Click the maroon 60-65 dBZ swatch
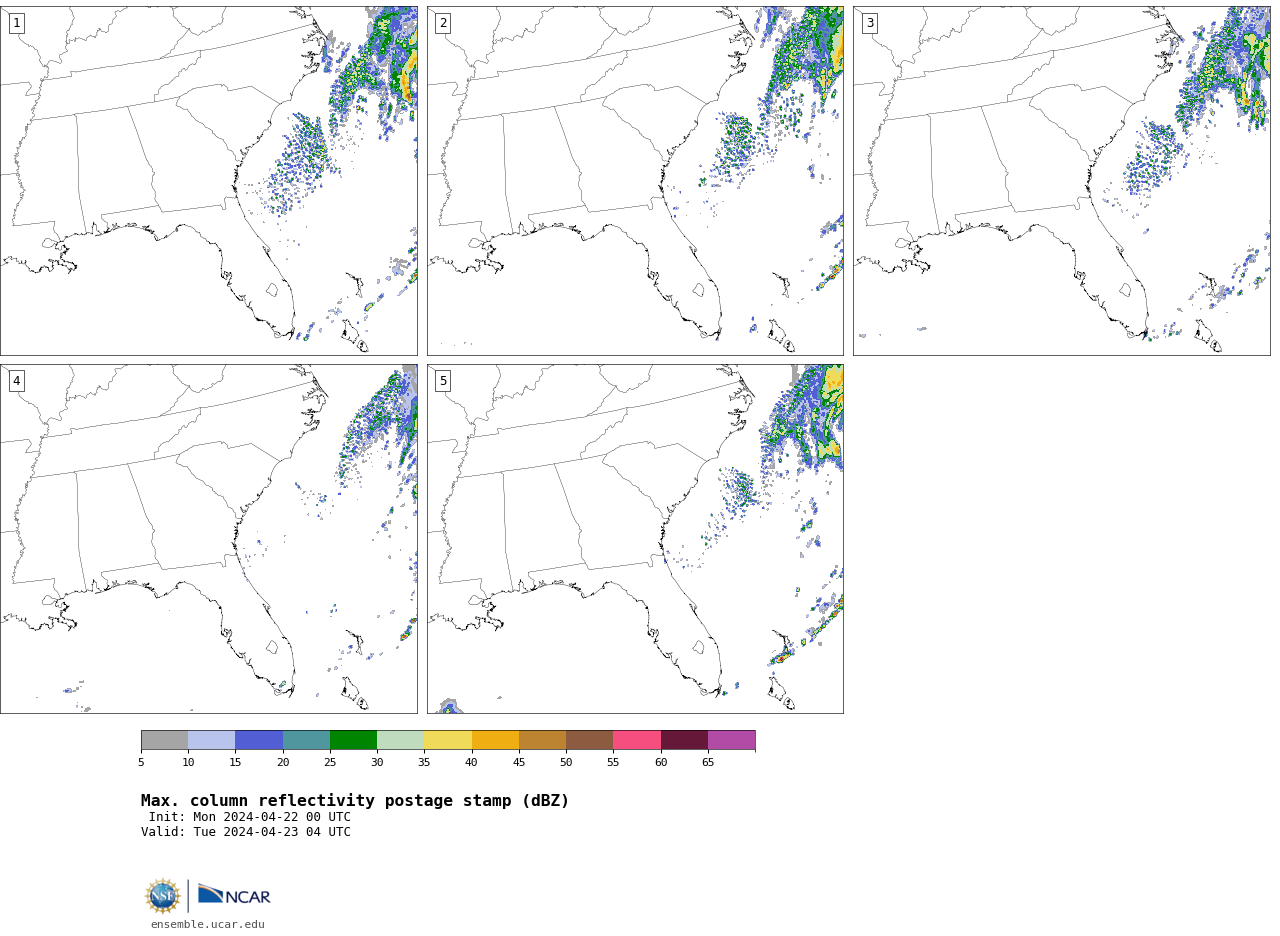1280x936 pixels. pos(685,740)
